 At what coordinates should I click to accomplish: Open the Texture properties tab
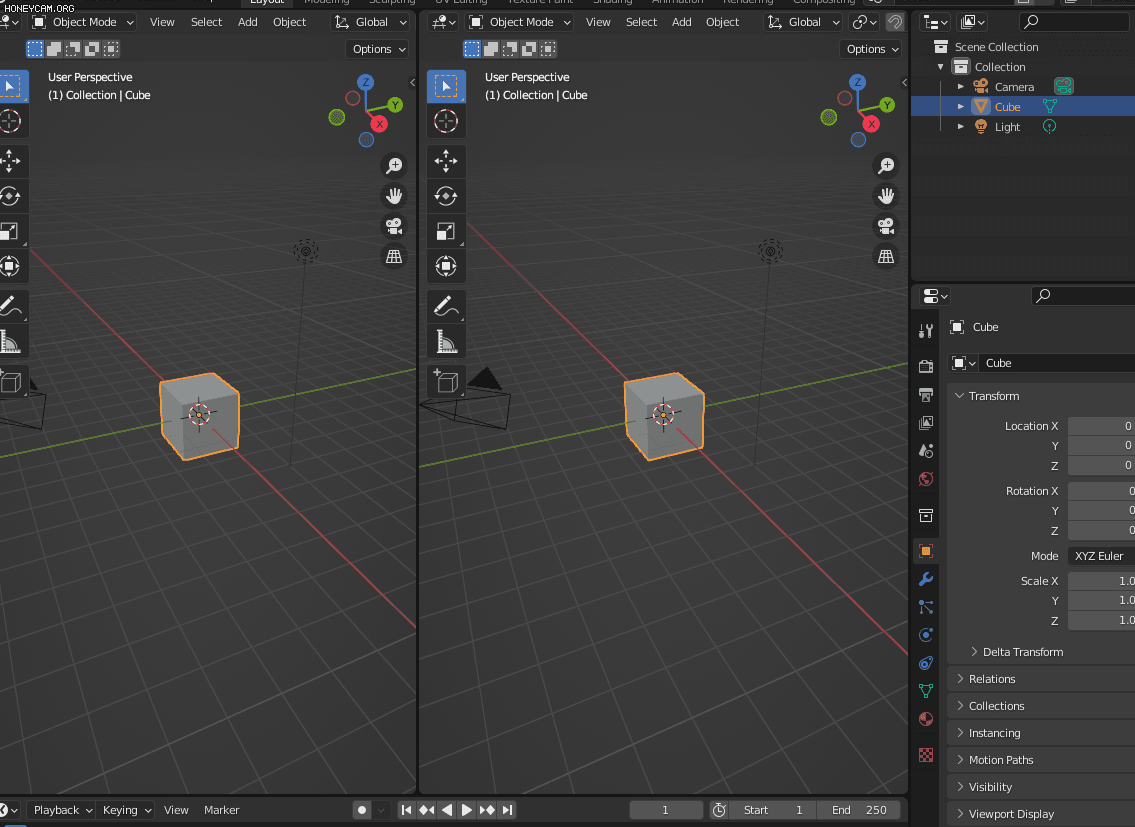coord(926,755)
